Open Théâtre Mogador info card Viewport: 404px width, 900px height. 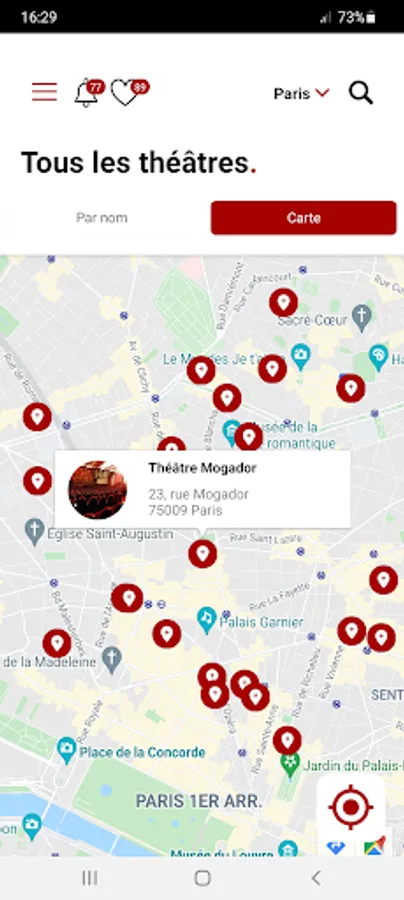(x=203, y=490)
